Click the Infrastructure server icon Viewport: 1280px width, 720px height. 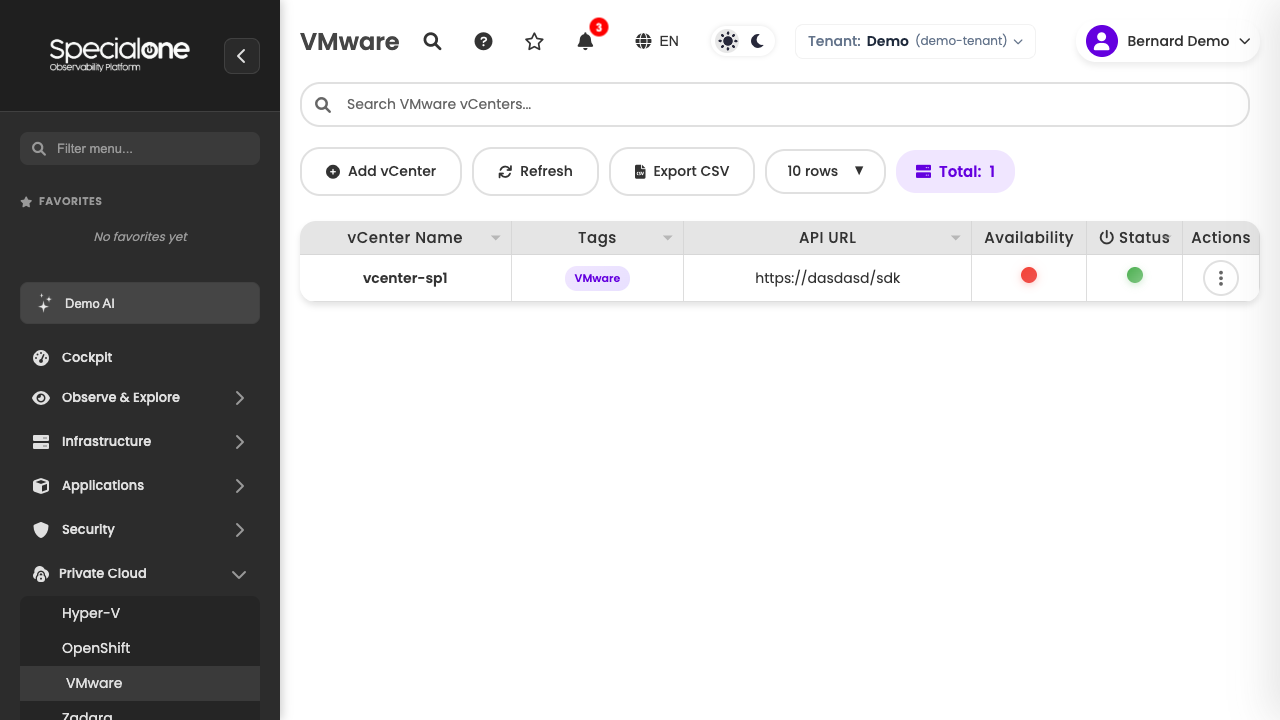pyautogui.click(x=41, y=441)
